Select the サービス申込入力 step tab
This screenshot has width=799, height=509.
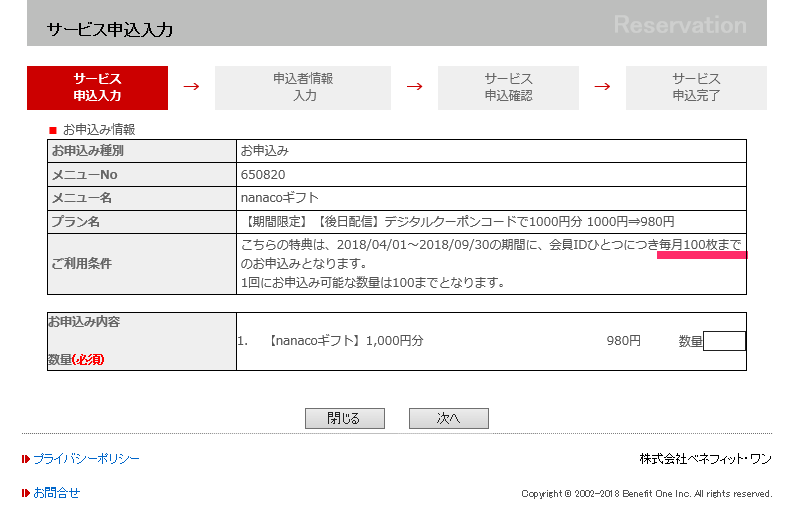pos(97,88)
